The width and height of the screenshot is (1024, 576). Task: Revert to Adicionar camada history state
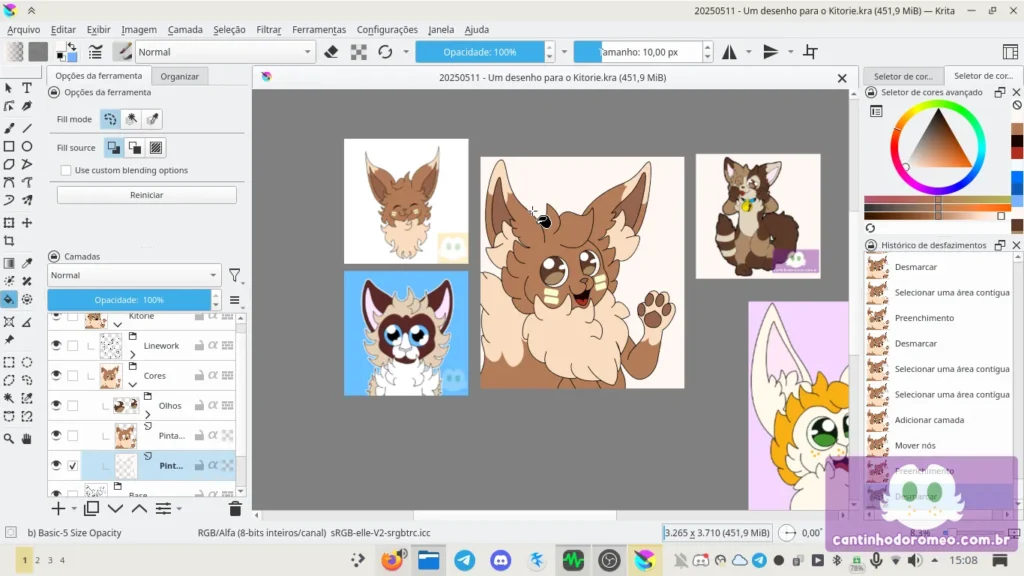click(x=938, y=420)
